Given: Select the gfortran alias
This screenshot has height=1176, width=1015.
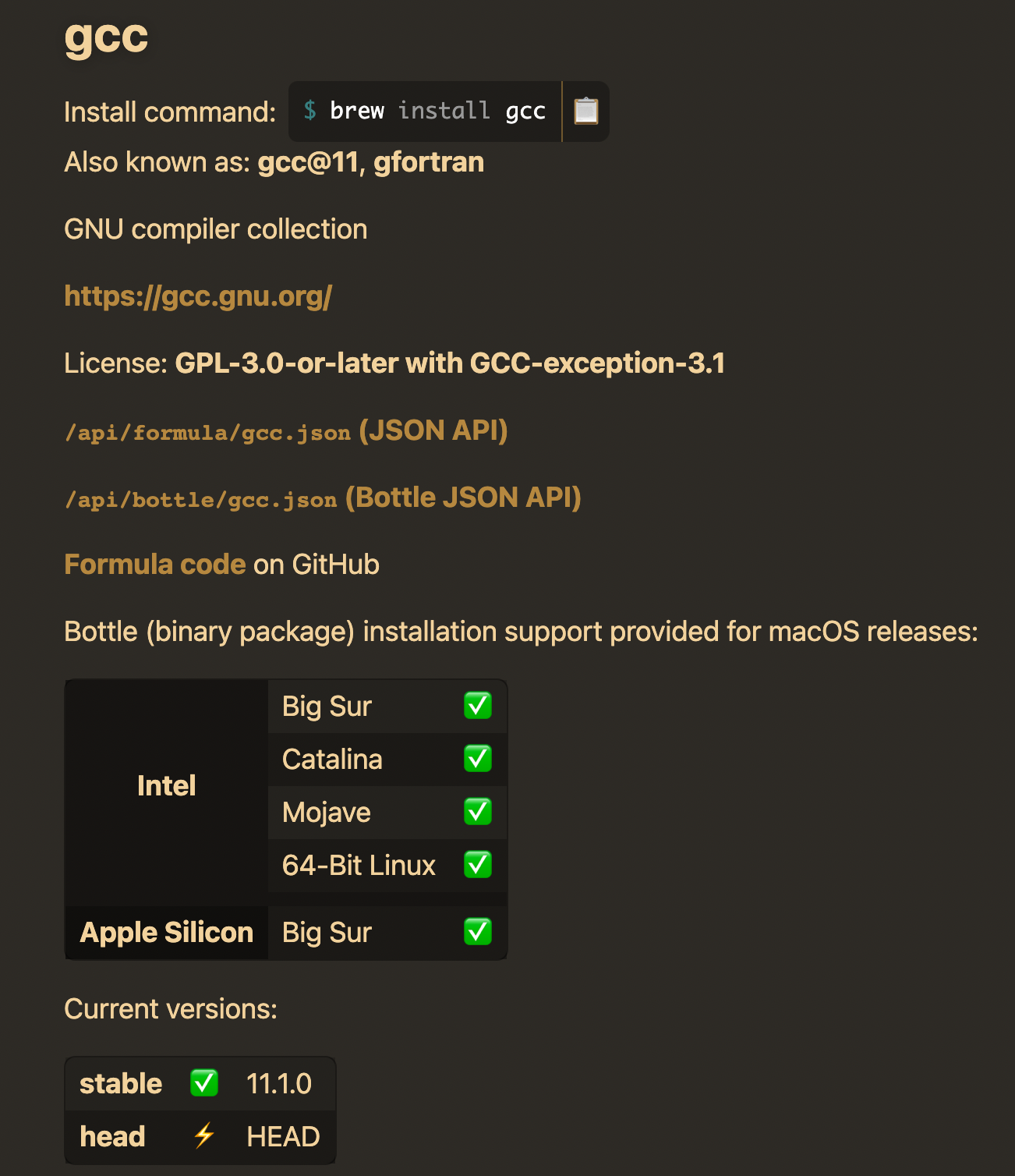Looking at the screenshot, I should click(x=430, y=162).
